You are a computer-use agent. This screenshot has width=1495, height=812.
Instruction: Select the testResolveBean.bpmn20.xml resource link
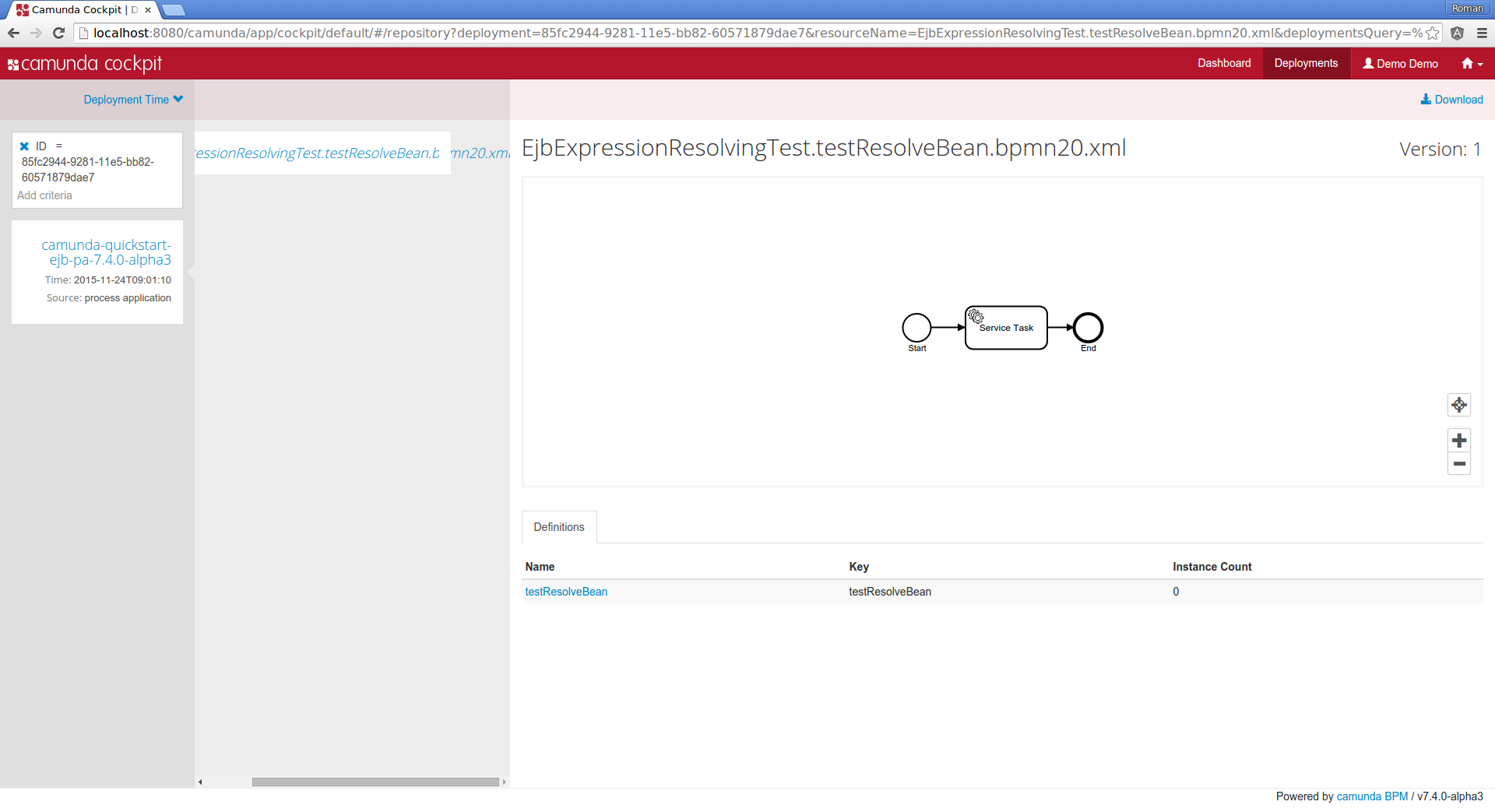(352, 153)
